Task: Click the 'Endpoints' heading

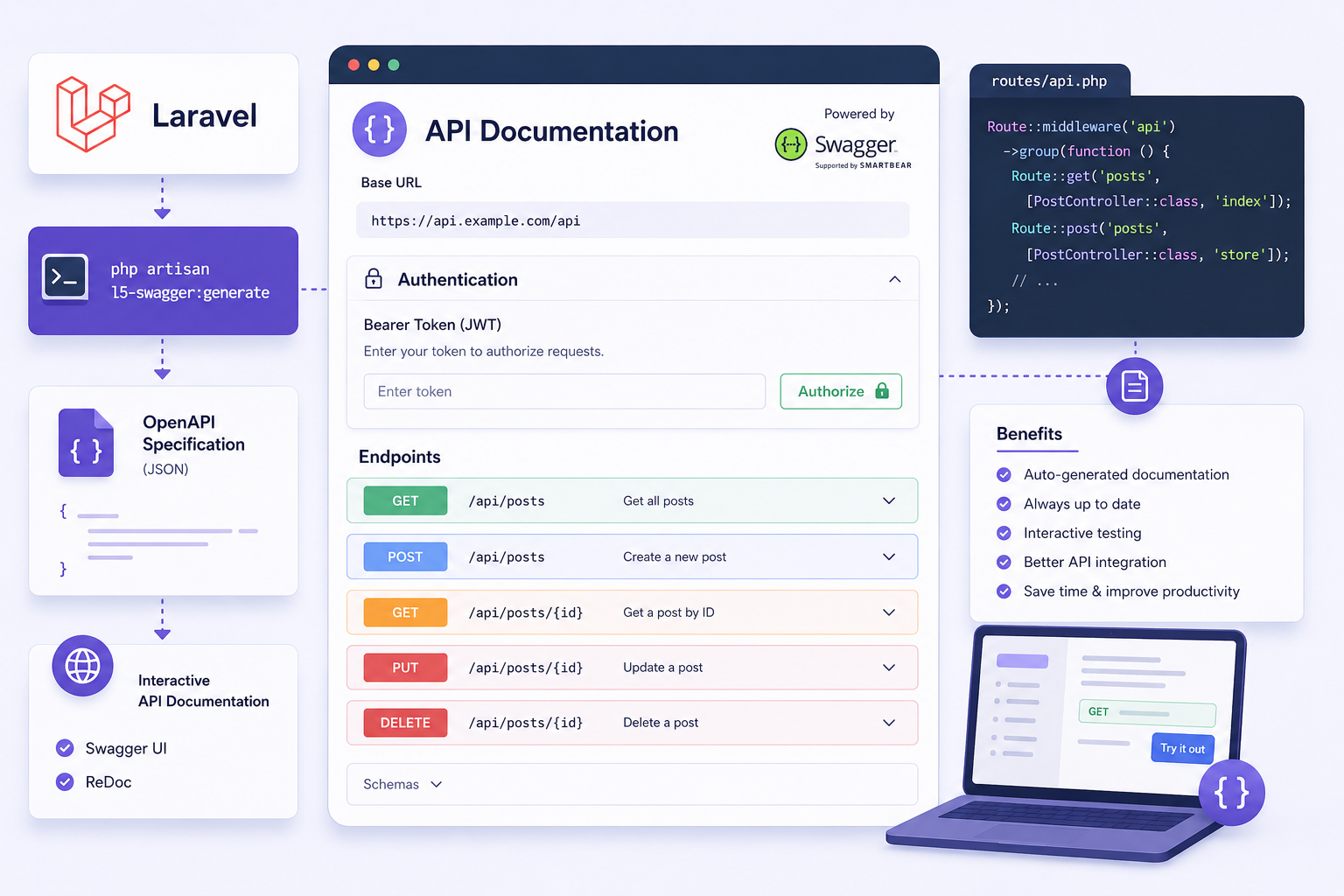Action: coord(399,457)
